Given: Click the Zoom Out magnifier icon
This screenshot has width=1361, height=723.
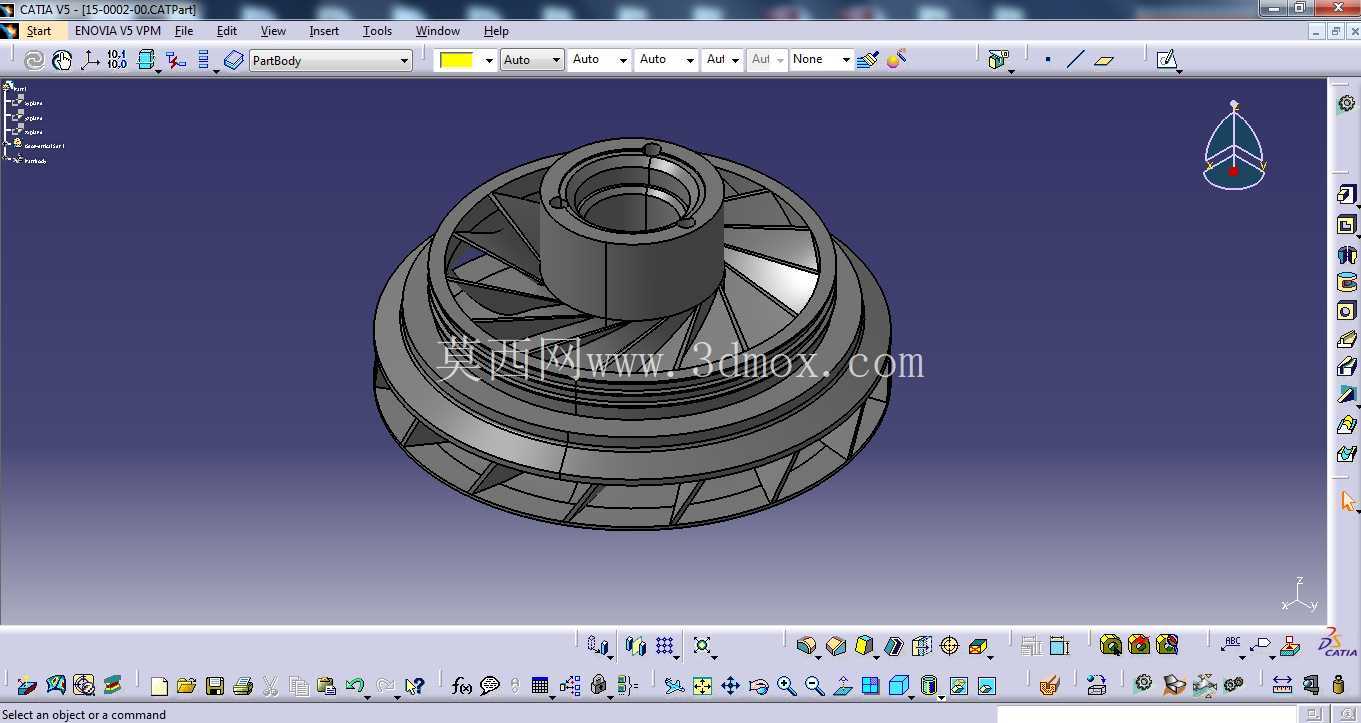Looking at the screenshot, I should point(815,686).
